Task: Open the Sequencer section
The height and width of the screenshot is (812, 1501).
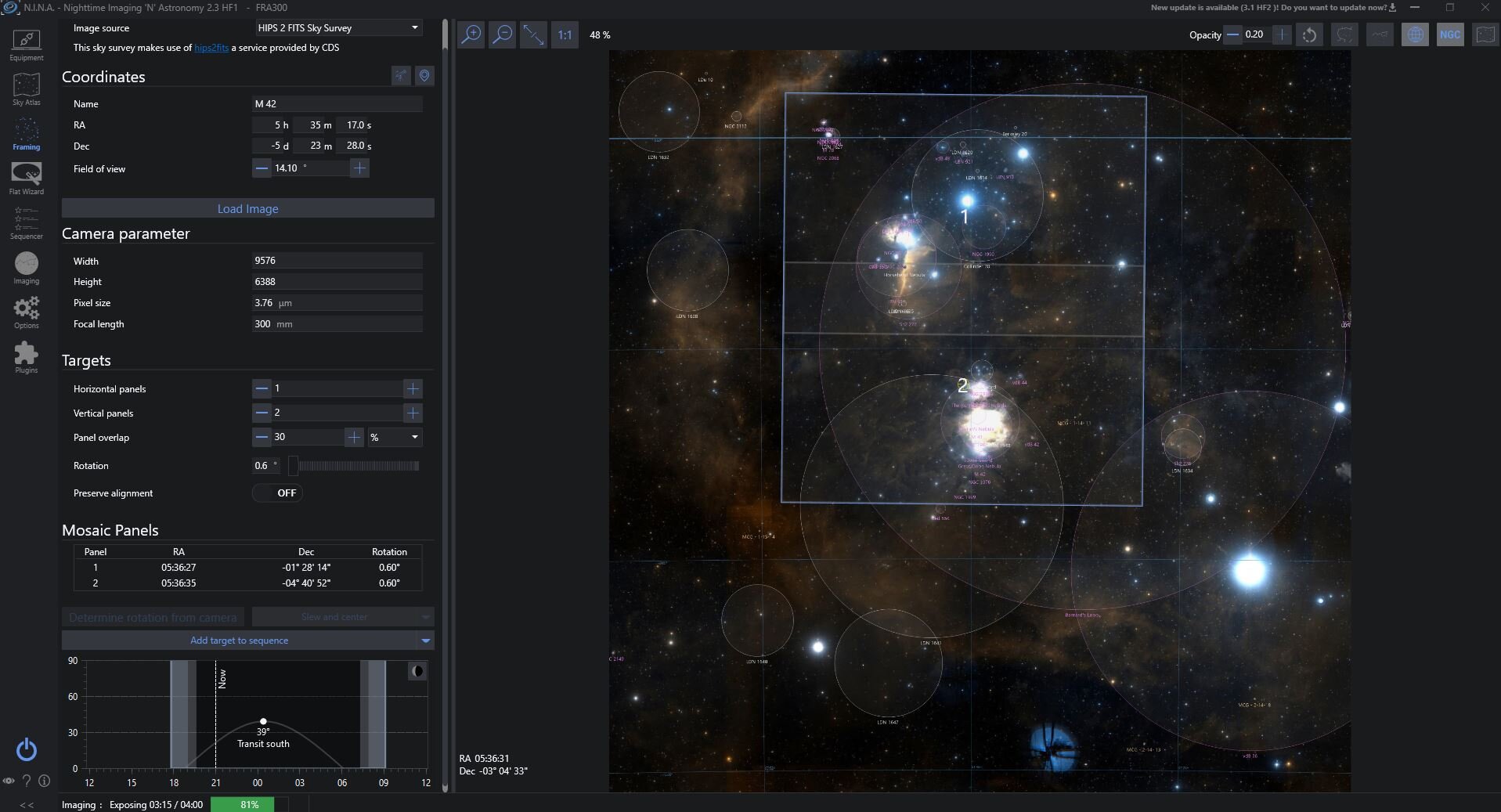Action: point(27,223)
